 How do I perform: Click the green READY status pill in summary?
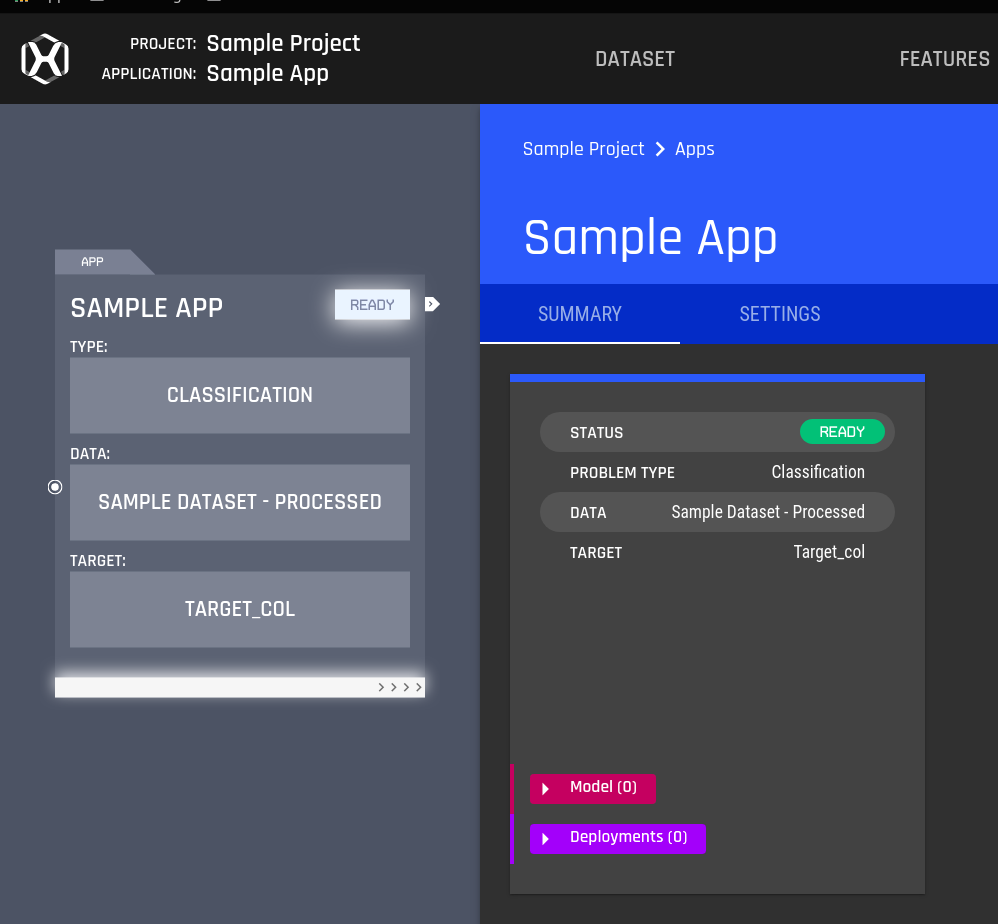[842, 431]
